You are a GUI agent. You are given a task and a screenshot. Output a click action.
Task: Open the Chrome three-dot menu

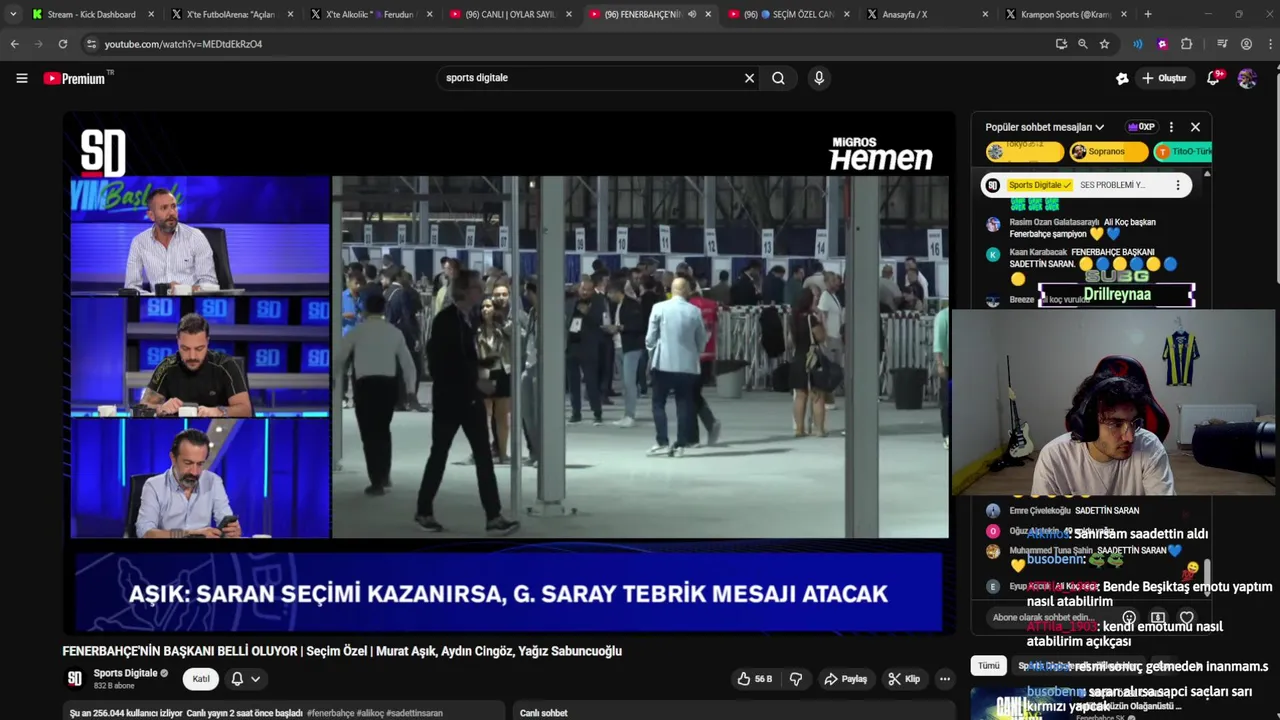pos(1268,44)
